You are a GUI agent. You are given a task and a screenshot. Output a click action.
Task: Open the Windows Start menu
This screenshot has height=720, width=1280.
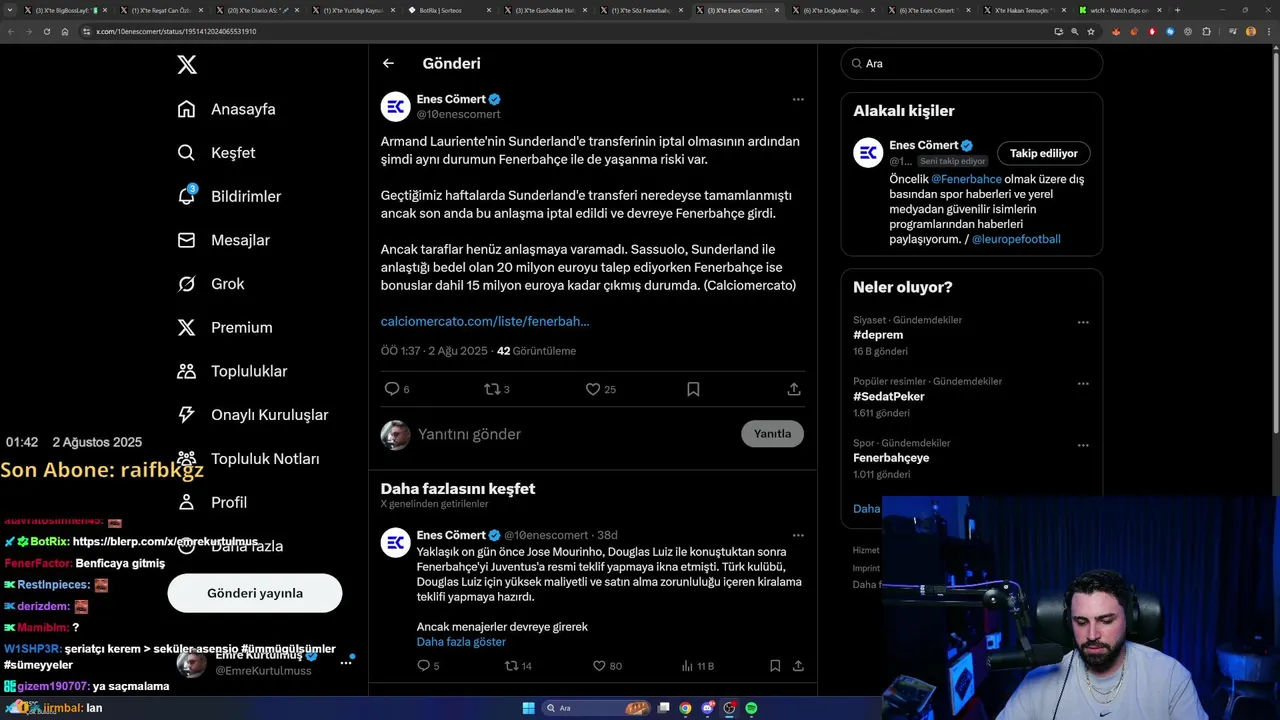click(x=528, y=708)
